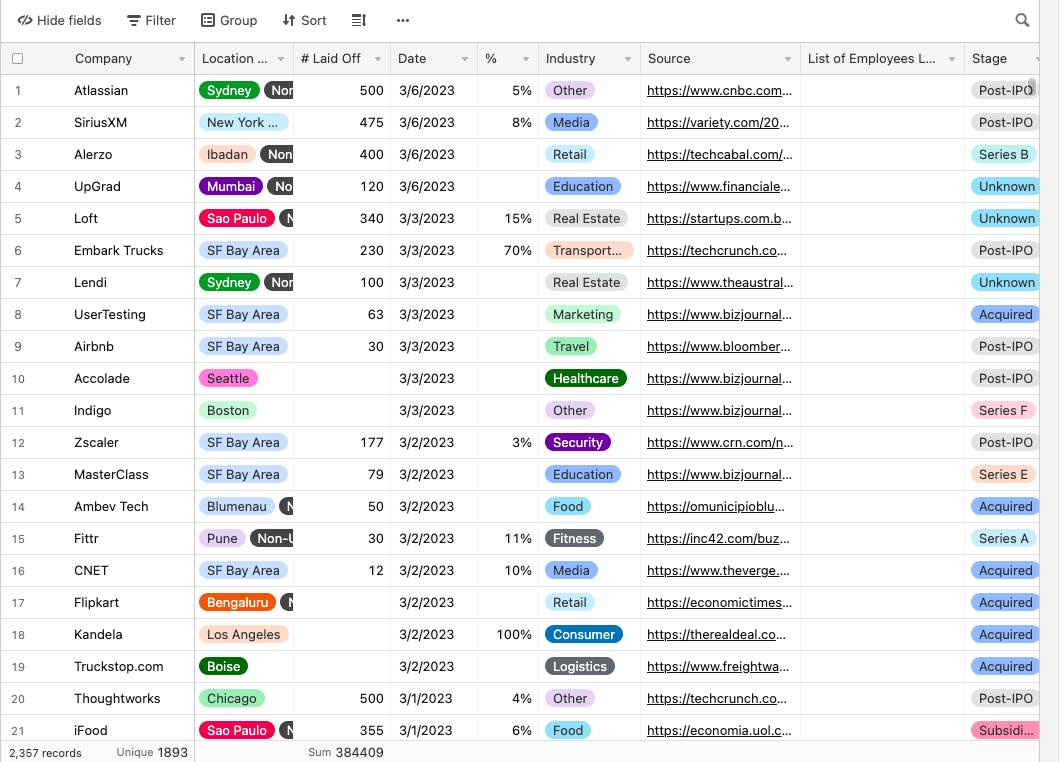Viewport: 1061px width, 762px height.
Task: Select the Los Angeles location tag
Action: (x=244, y=635)
